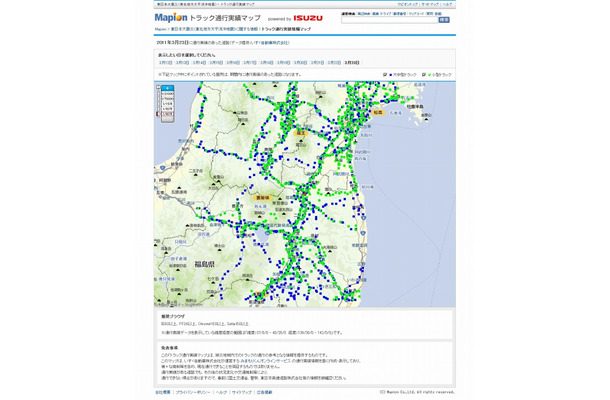Select the 3月16日 date link
610x400 pixels.
click(x=233, y=63)
